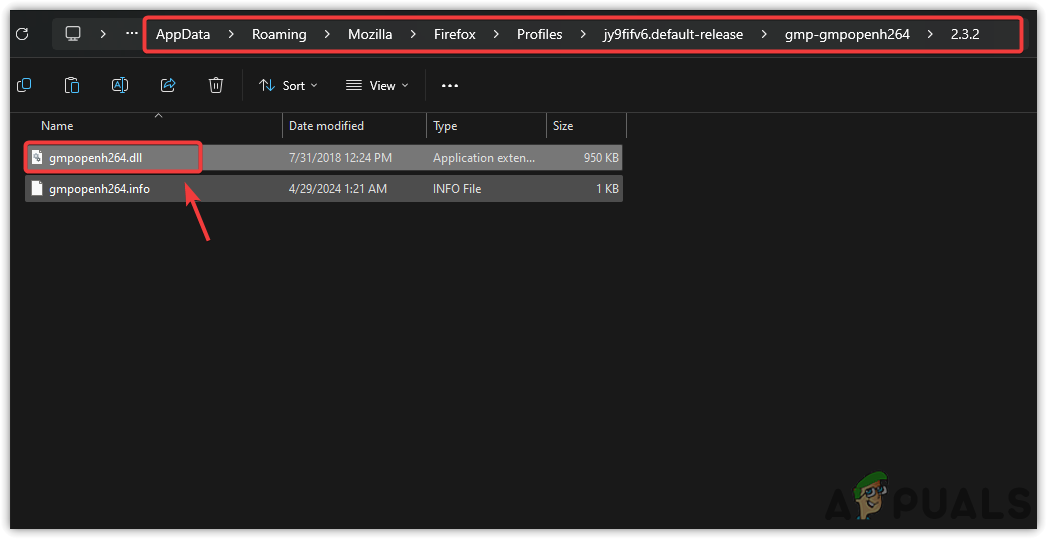Click the 7/31/2018 12:24 PM date cell
1047x539 pixels.
pyautogui.click(x=340, y=158)
